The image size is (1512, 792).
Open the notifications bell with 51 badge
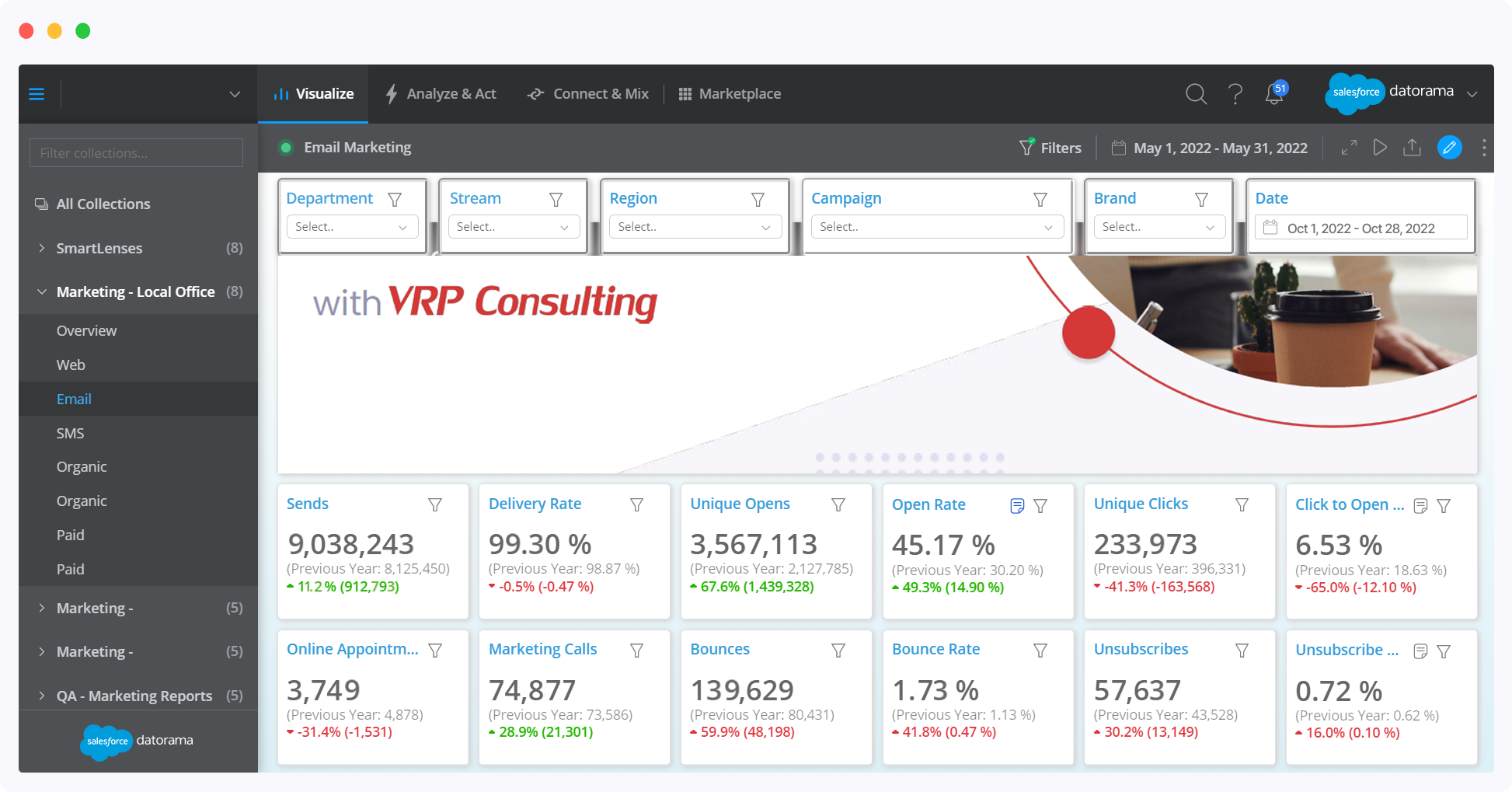point(1275,93)
